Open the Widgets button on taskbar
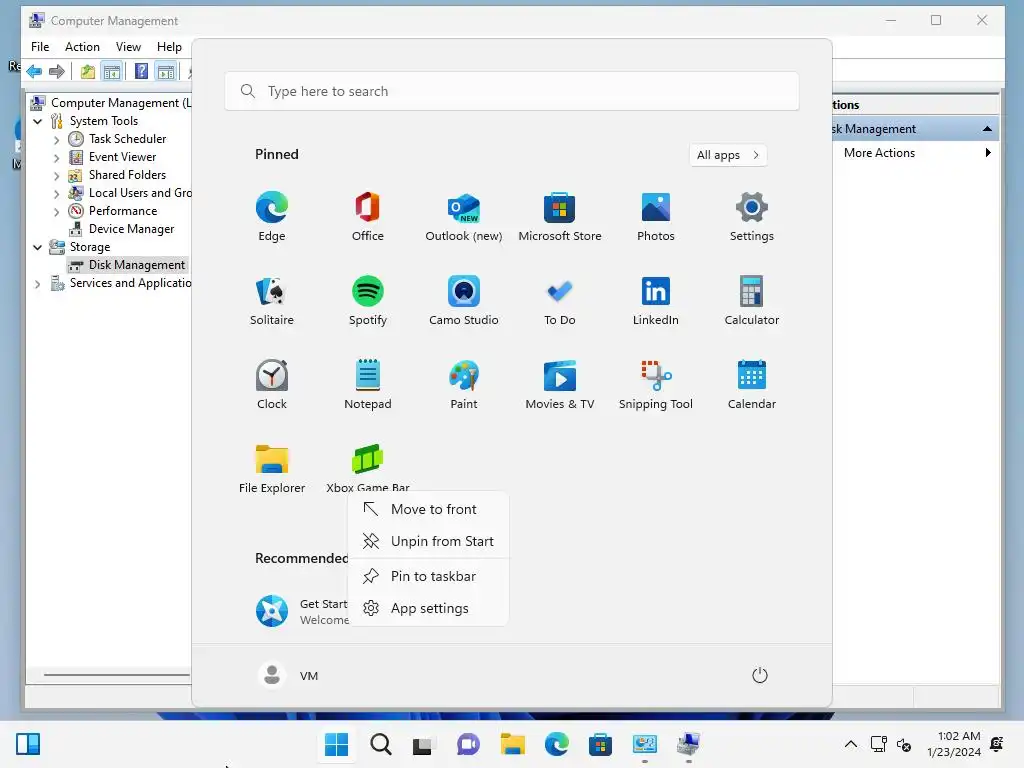 [28, 744]
